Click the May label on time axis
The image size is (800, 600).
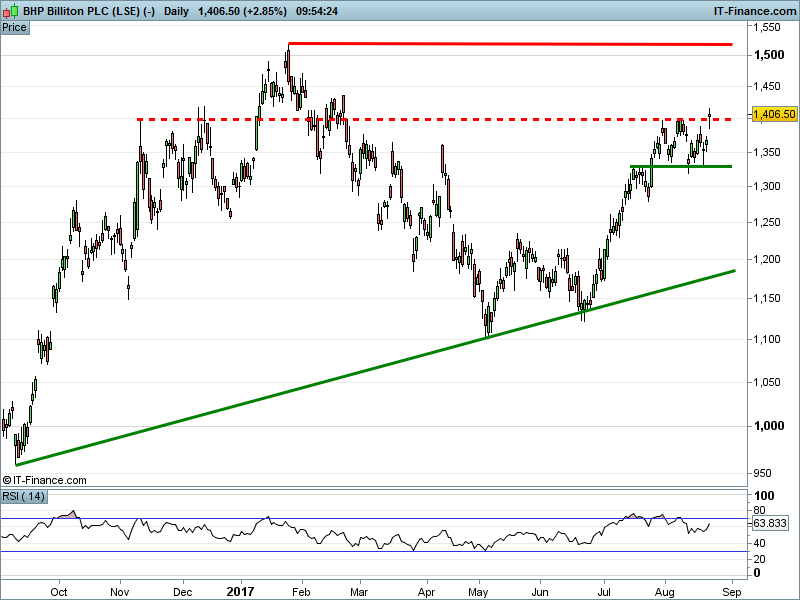point(478,592)
